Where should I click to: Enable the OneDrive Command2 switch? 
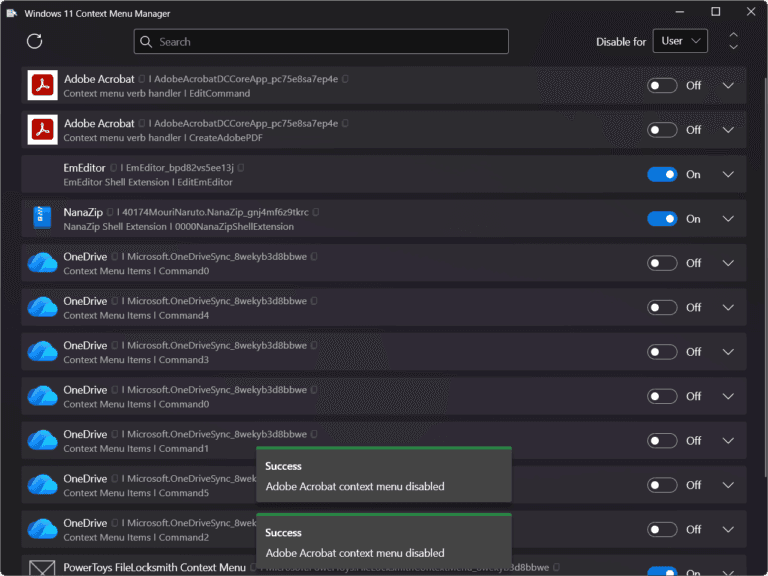coord(662,529)
